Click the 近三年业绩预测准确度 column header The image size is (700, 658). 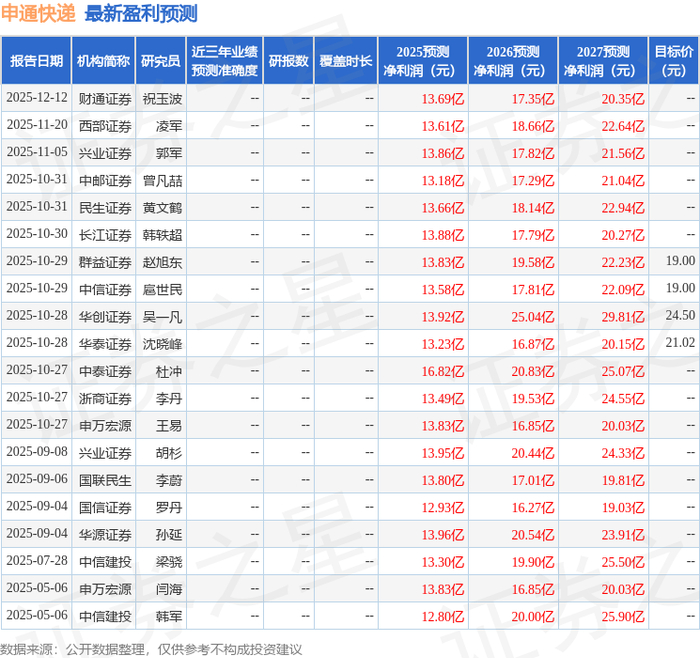tap(225, 61)
